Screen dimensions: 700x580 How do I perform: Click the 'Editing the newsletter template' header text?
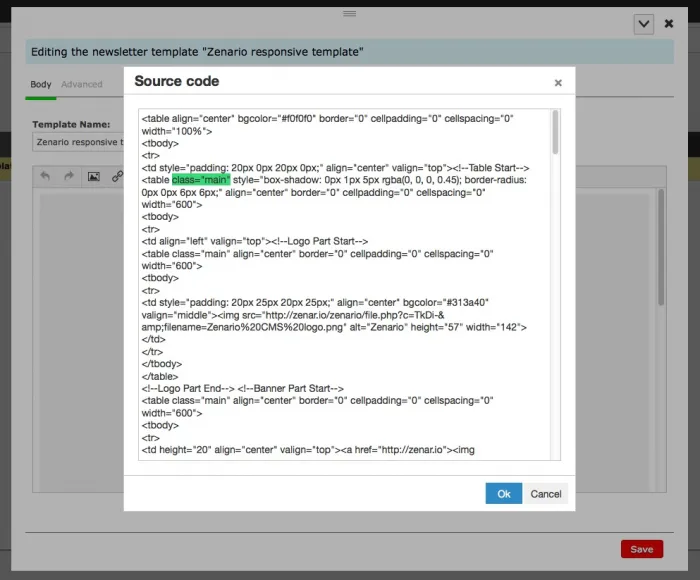point(197,52)
